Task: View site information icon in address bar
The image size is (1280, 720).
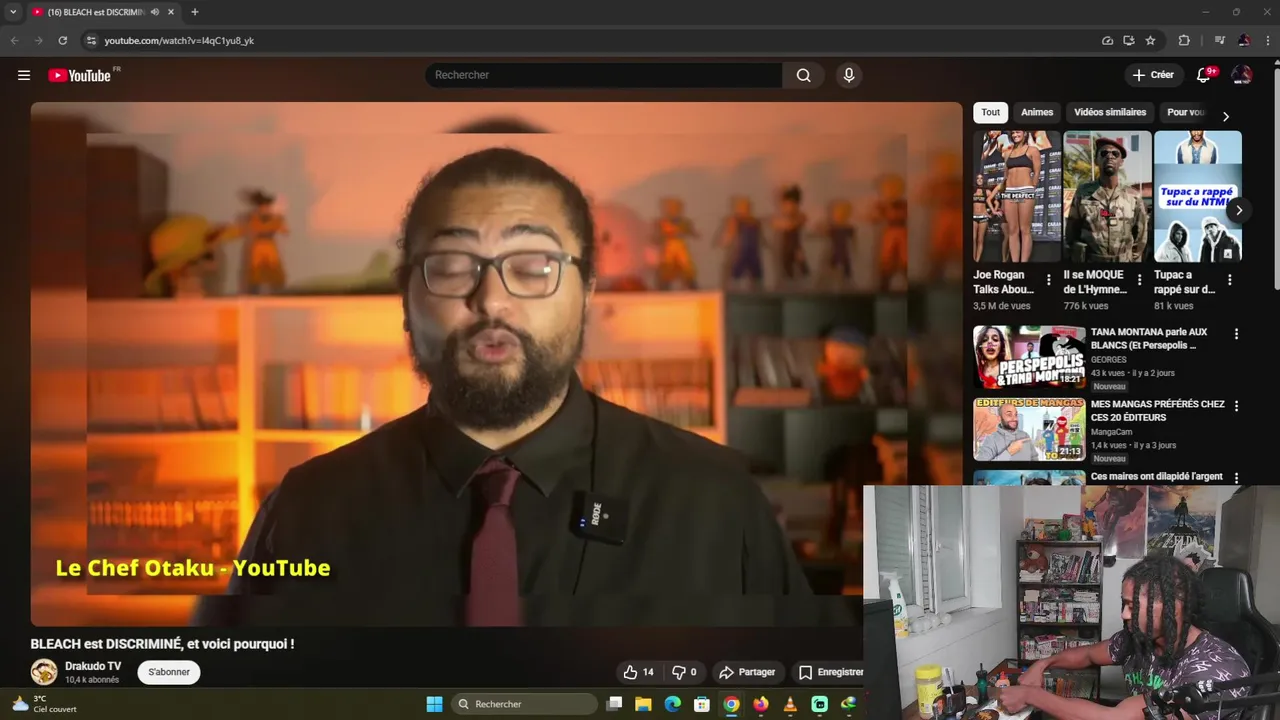Action: 91,41
